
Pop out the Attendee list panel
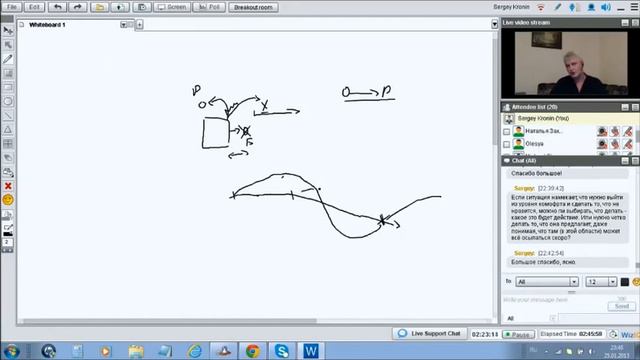pyautogui.click(x=635, y=107)
